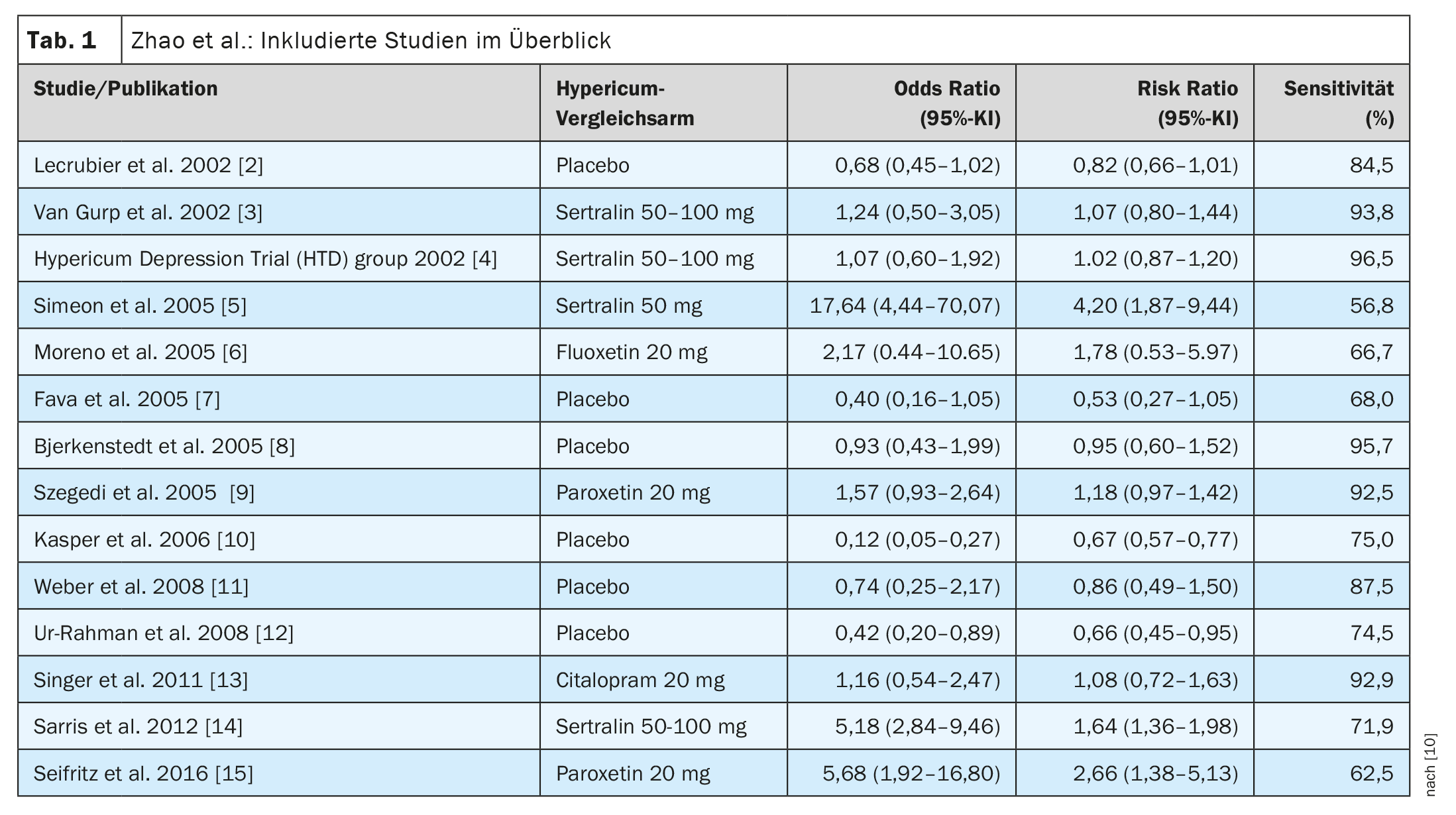Click the Sensitivität (%) column header

point(1338,103)
